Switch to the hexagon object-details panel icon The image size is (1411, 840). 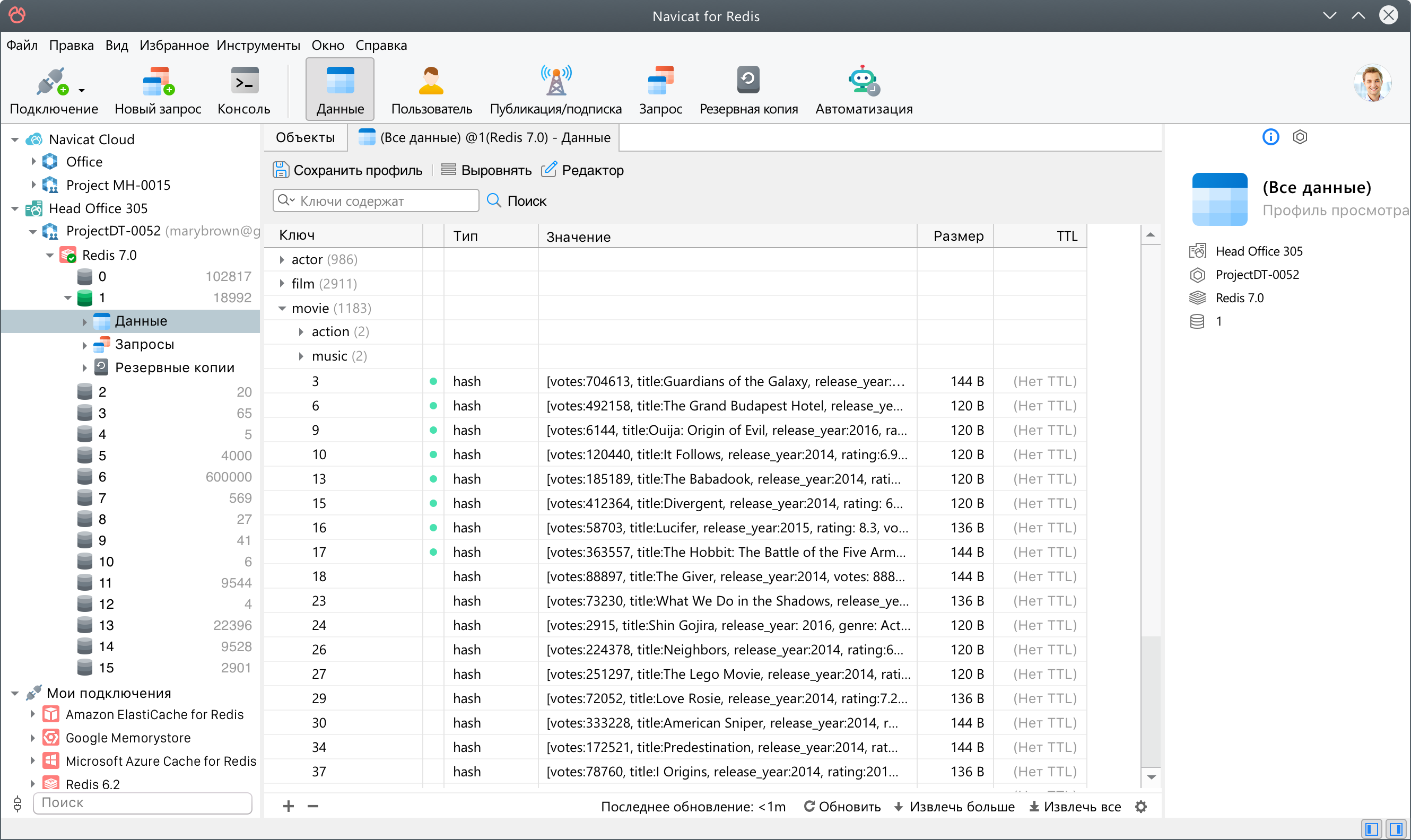1300,137
